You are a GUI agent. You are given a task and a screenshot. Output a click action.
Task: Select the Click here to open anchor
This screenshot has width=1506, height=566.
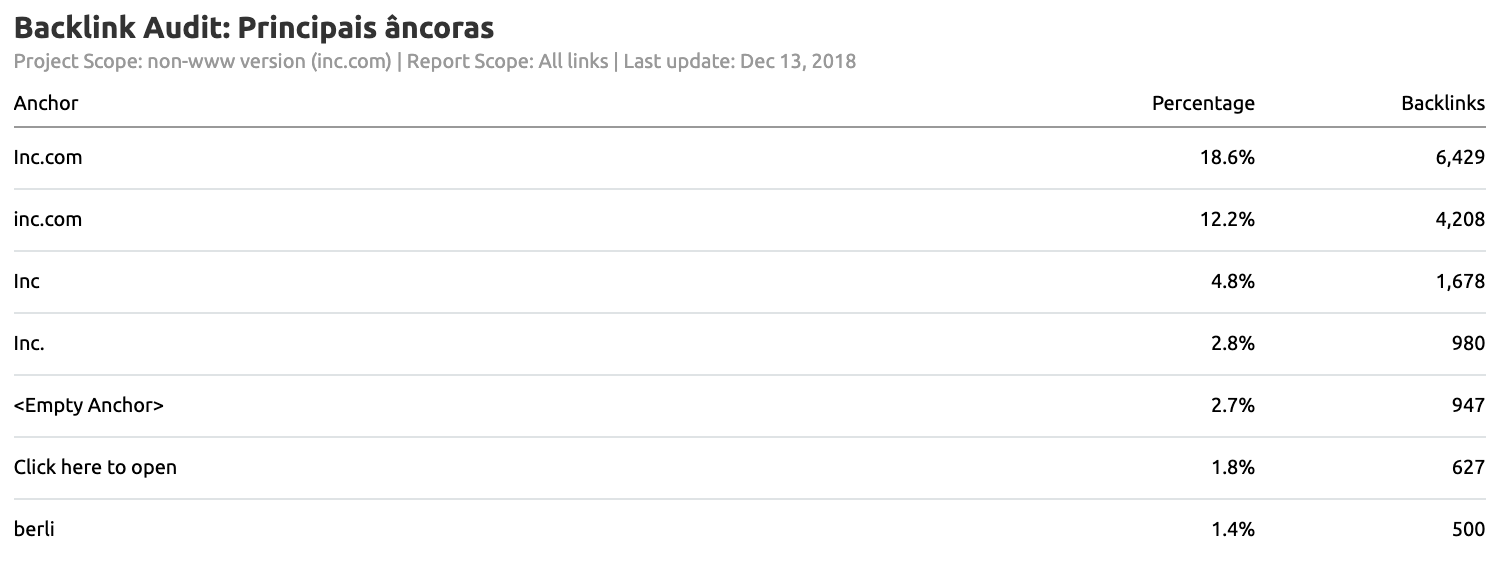click(x=95, y=467)
